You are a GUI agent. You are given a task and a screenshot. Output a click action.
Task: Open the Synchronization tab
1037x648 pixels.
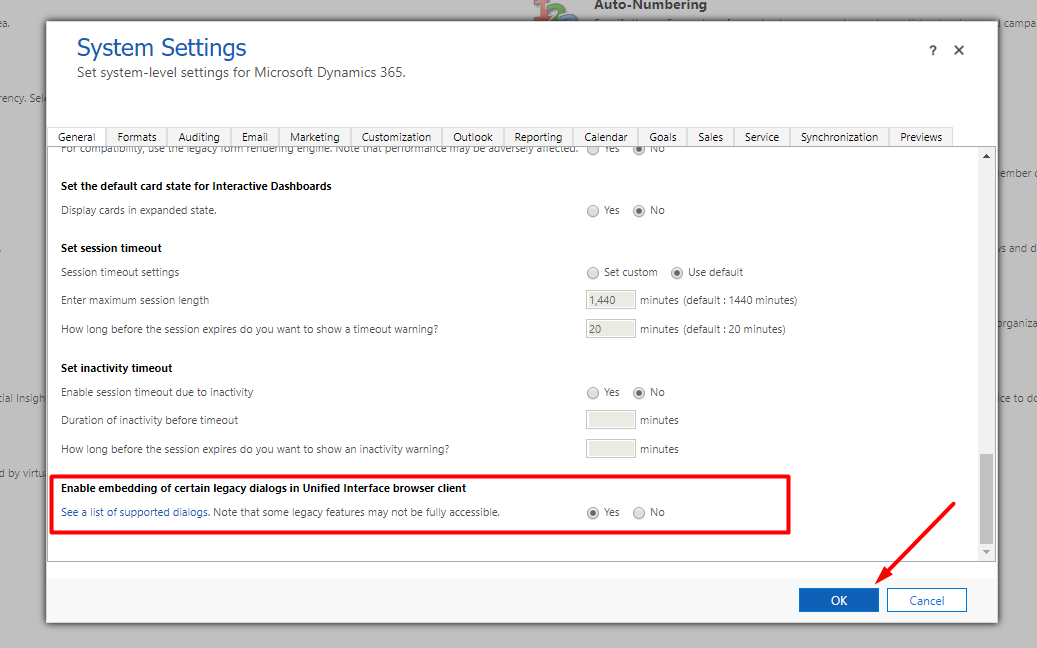pyautogui.click(x=839, y=137)
